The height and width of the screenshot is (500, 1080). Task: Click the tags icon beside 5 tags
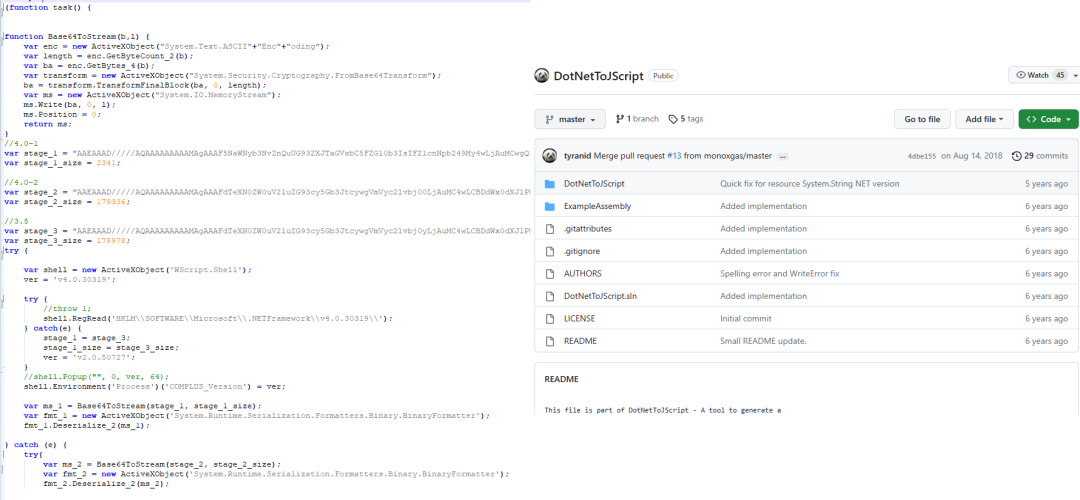pyautogui.click(x=673, y=119)
